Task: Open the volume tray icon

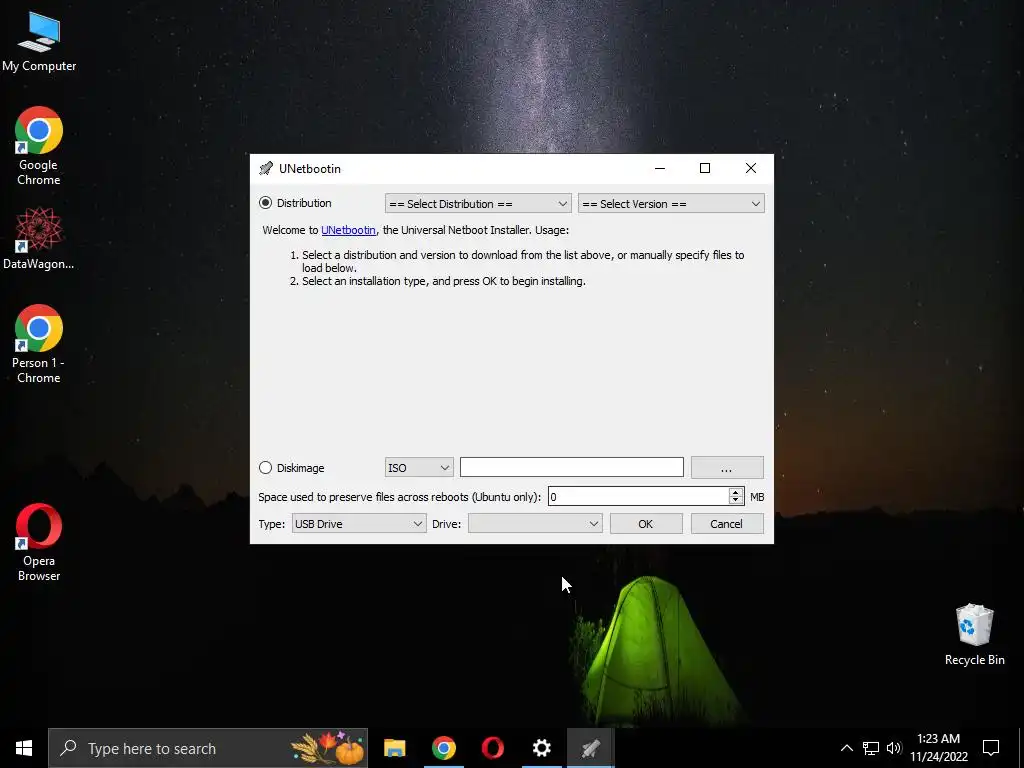Action: tap(894, 748)
